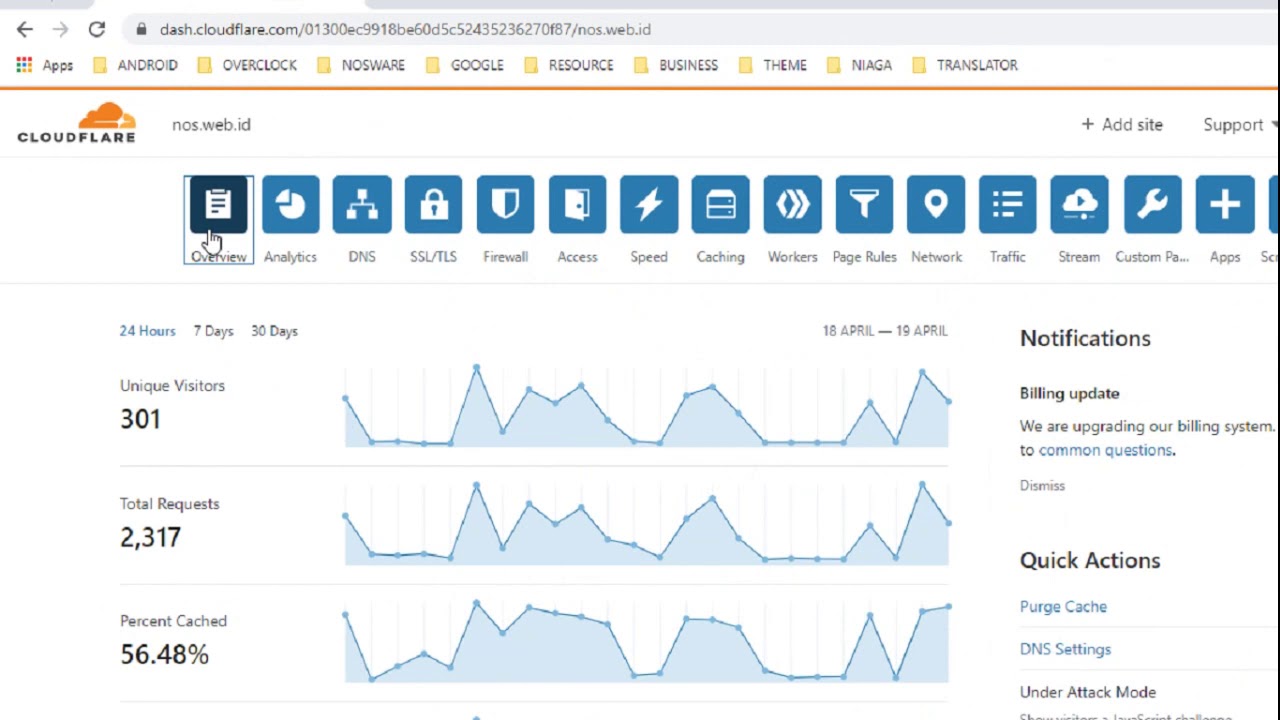
Task: Open the NOSWARE bookmarks folder
Action: tap(361, 65)
